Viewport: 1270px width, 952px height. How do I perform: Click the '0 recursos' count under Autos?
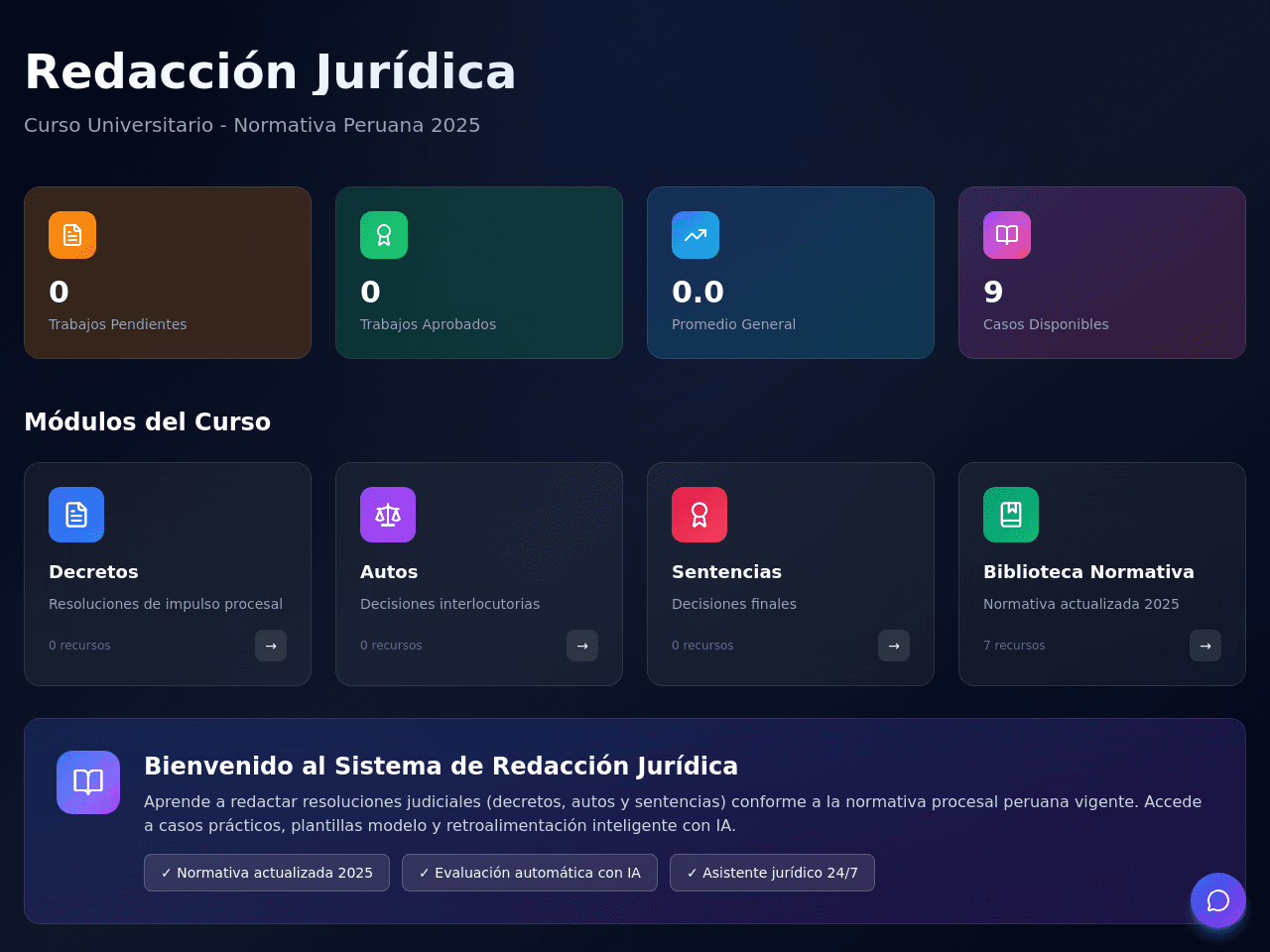pyautogui.click(x=391, y=646)
